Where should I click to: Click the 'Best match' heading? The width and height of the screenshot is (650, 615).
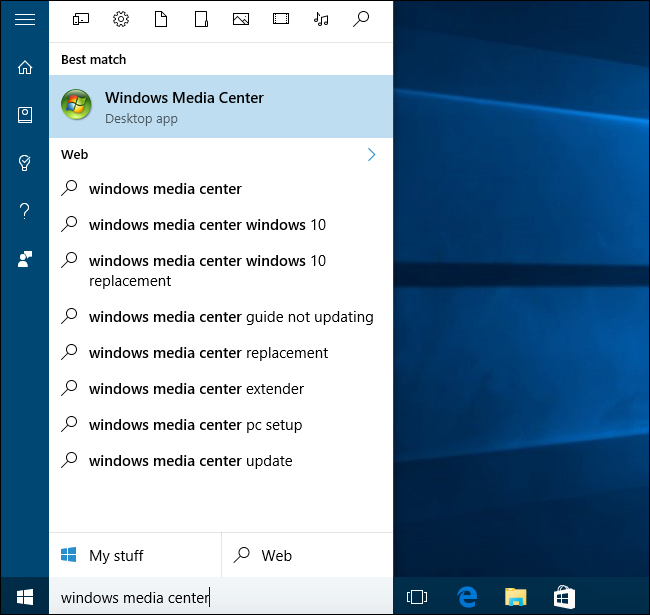93,60
